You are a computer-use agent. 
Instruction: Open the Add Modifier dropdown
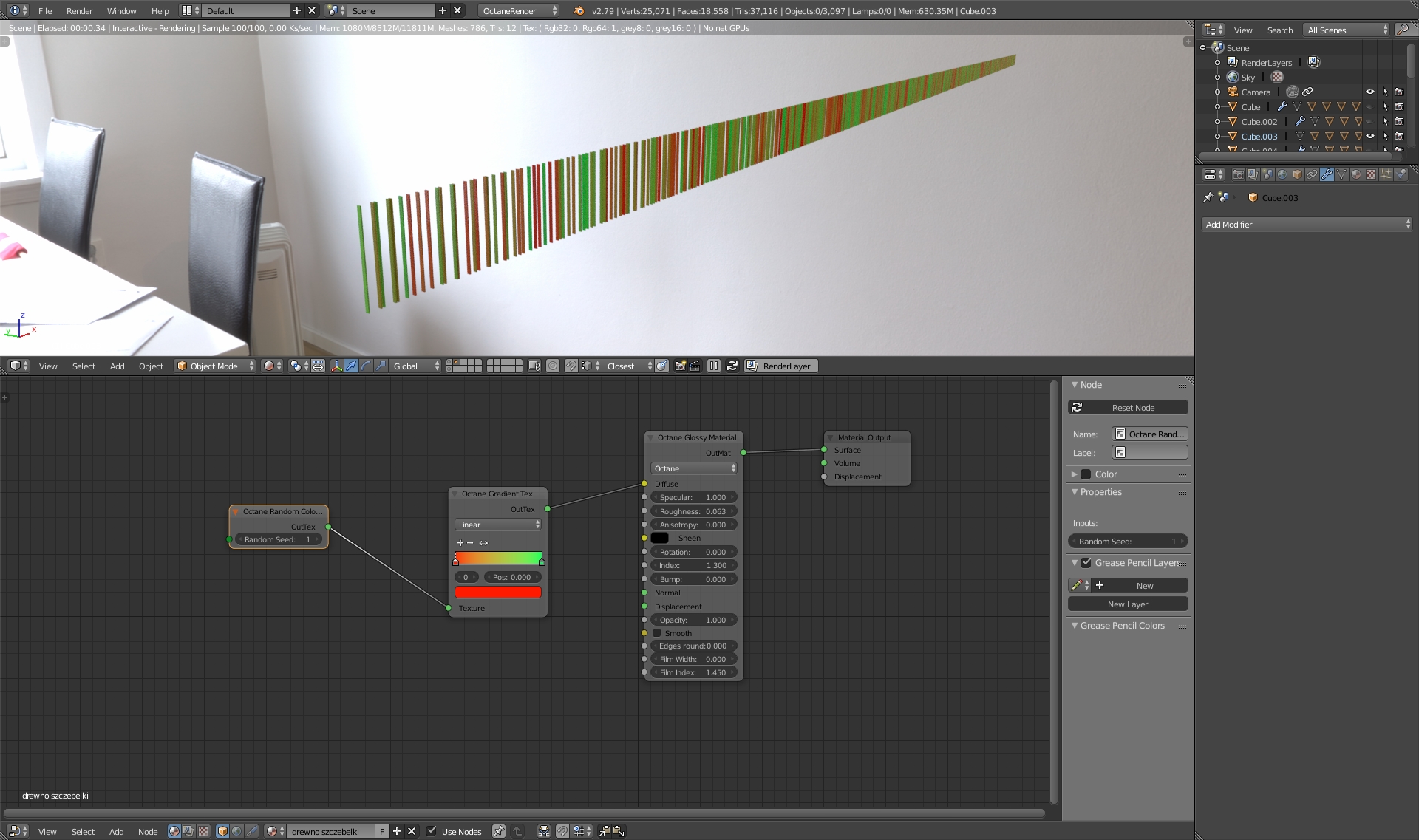coord(1307,224)
